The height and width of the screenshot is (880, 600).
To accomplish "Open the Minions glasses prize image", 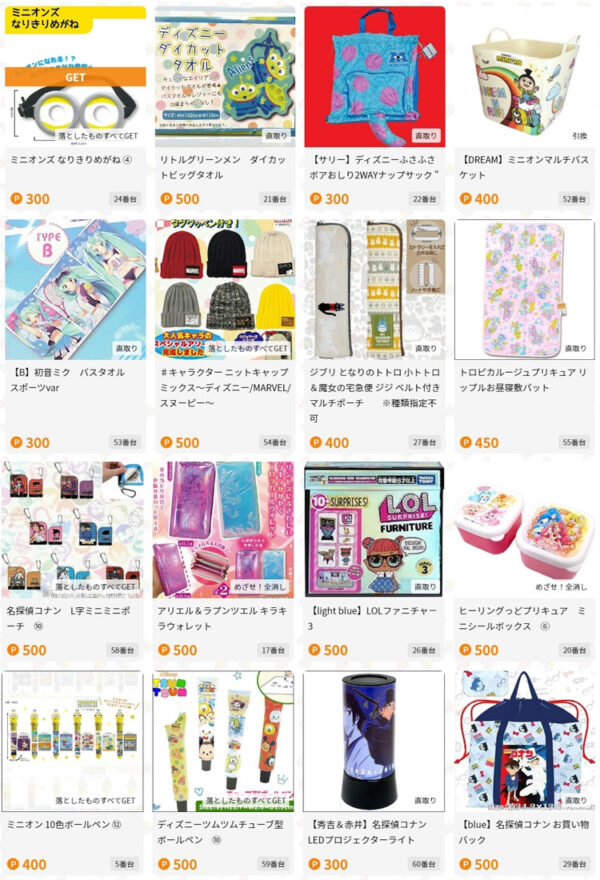I will [x=75, y=77].
